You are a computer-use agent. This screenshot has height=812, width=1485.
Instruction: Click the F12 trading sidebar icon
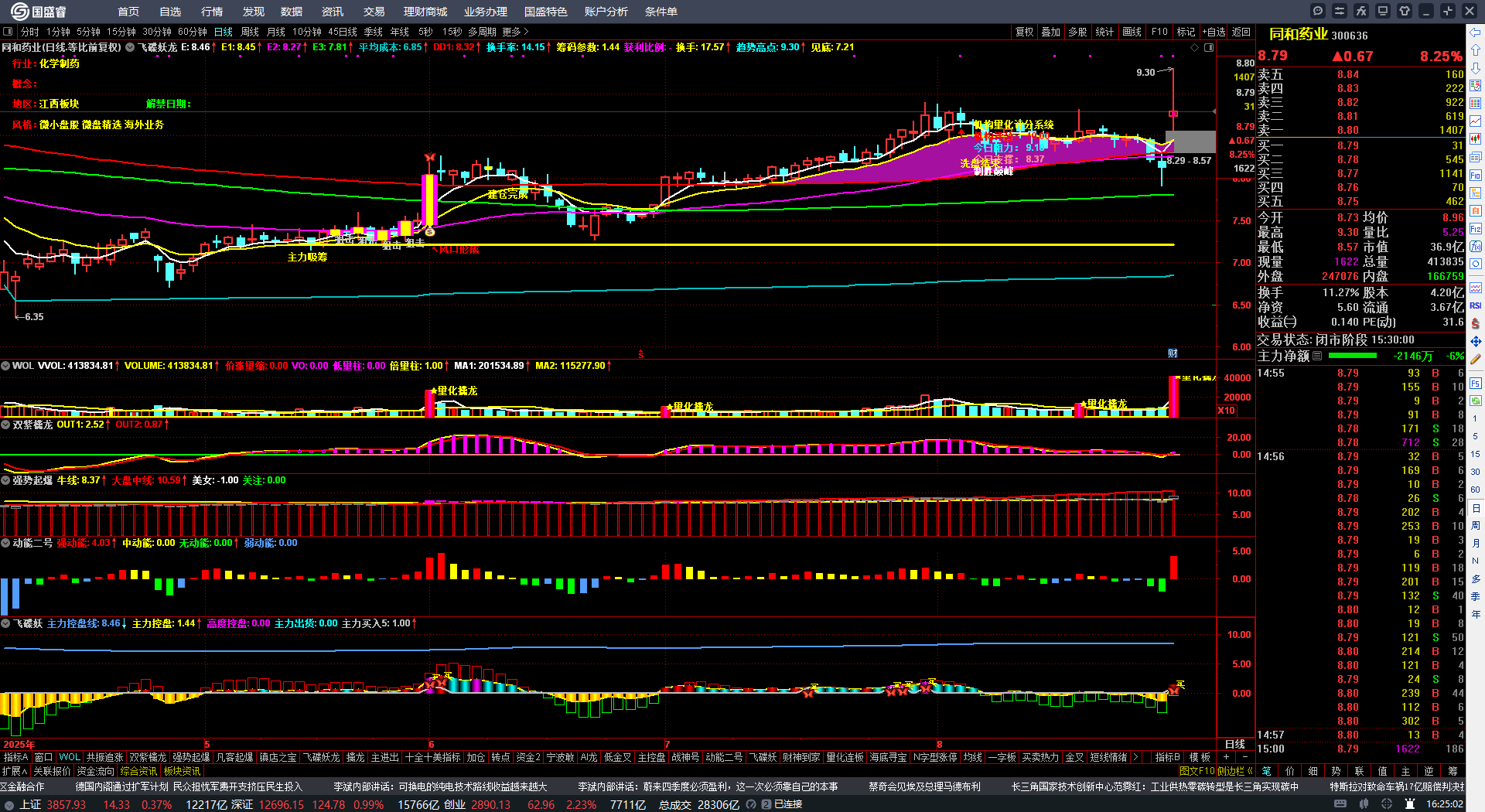[1476, 229]
